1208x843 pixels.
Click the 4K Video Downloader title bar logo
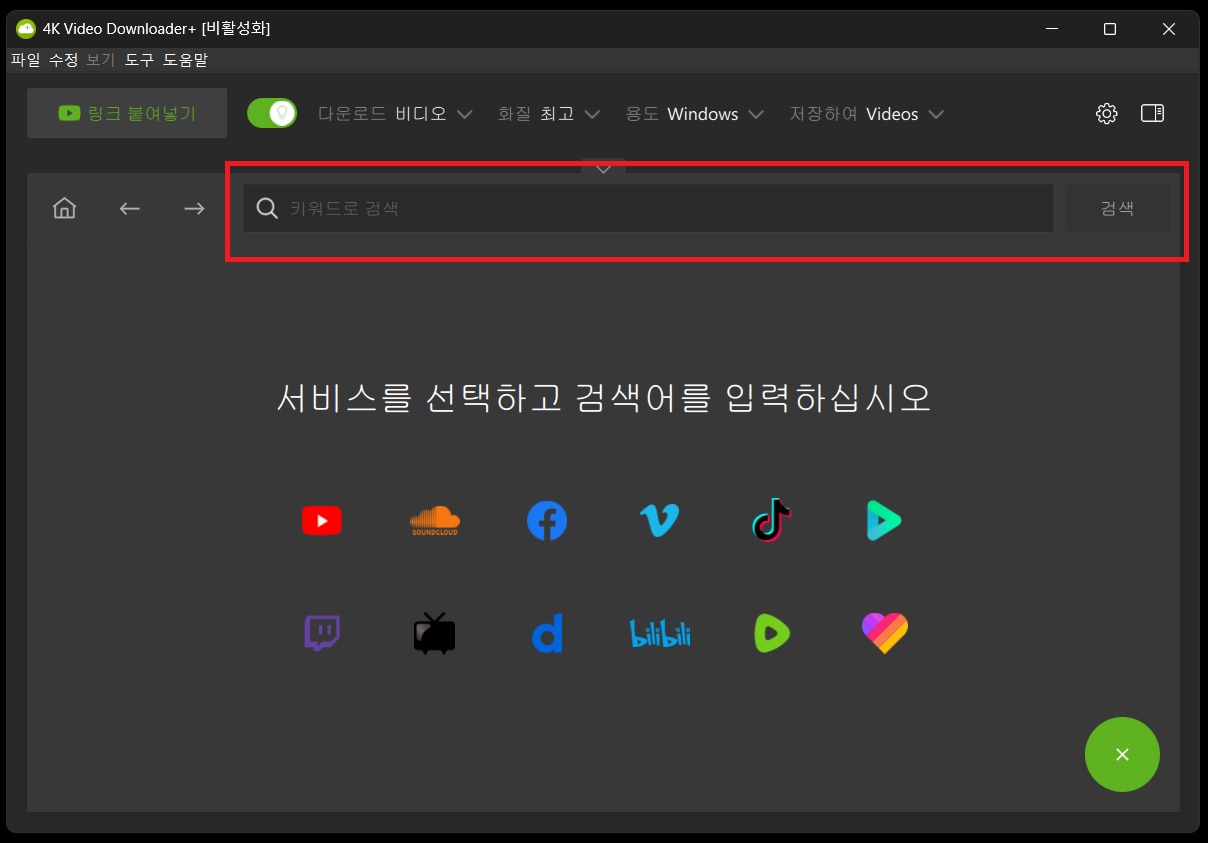(25, 29)
